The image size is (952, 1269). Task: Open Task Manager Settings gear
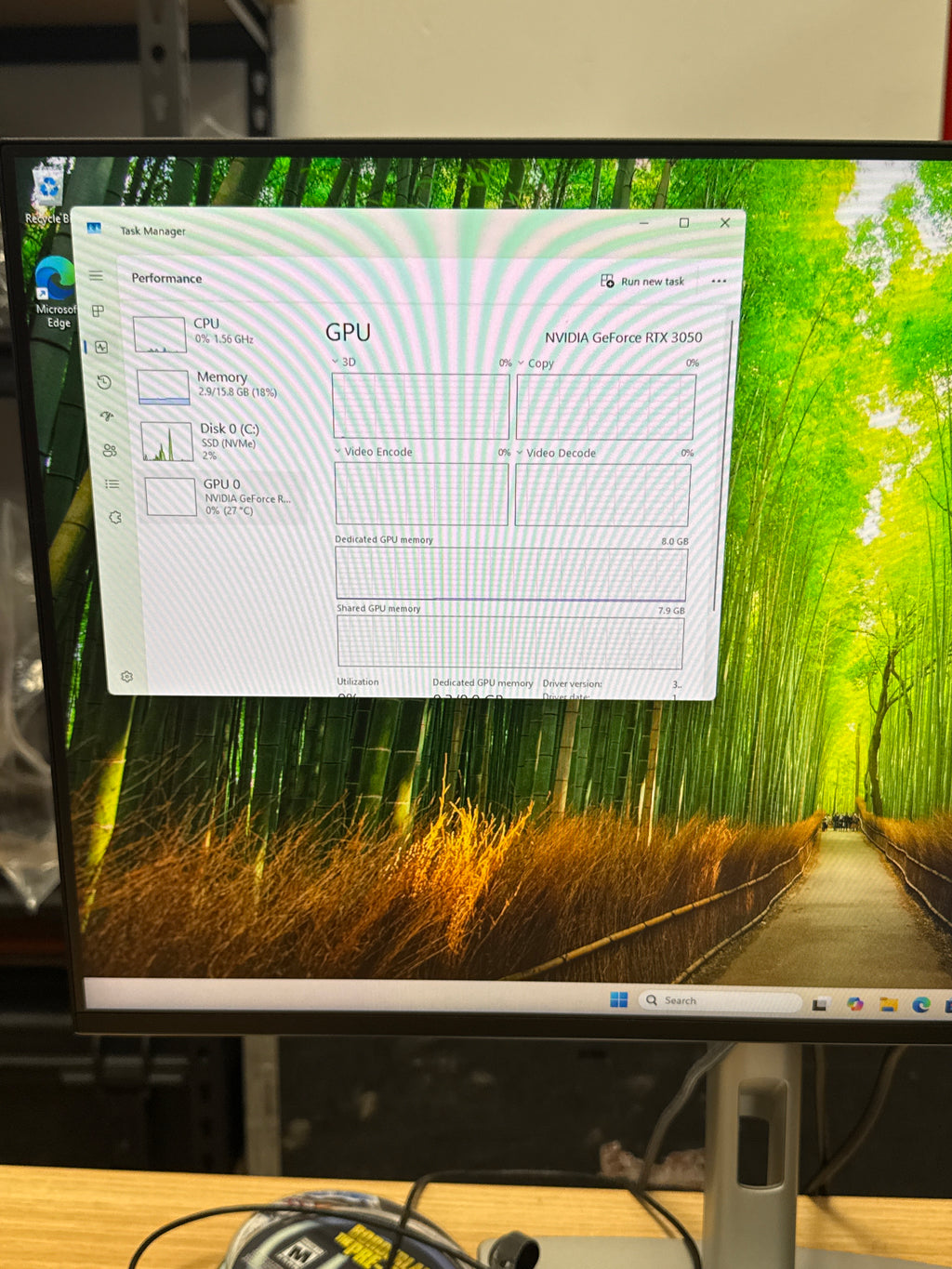pyautogui.click(x=127, y=676)
